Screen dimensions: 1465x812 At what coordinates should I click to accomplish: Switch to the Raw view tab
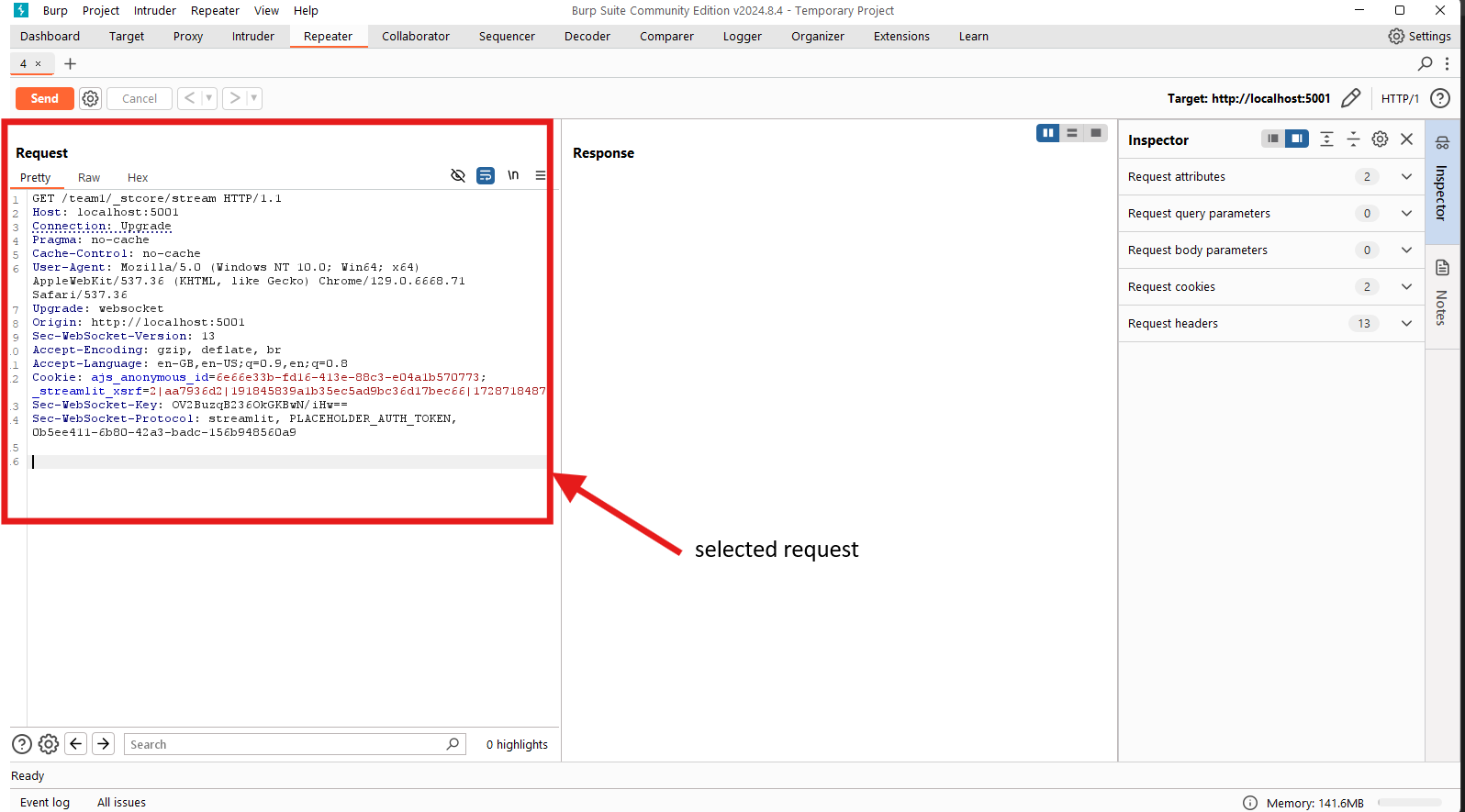[x=89, y=178]
